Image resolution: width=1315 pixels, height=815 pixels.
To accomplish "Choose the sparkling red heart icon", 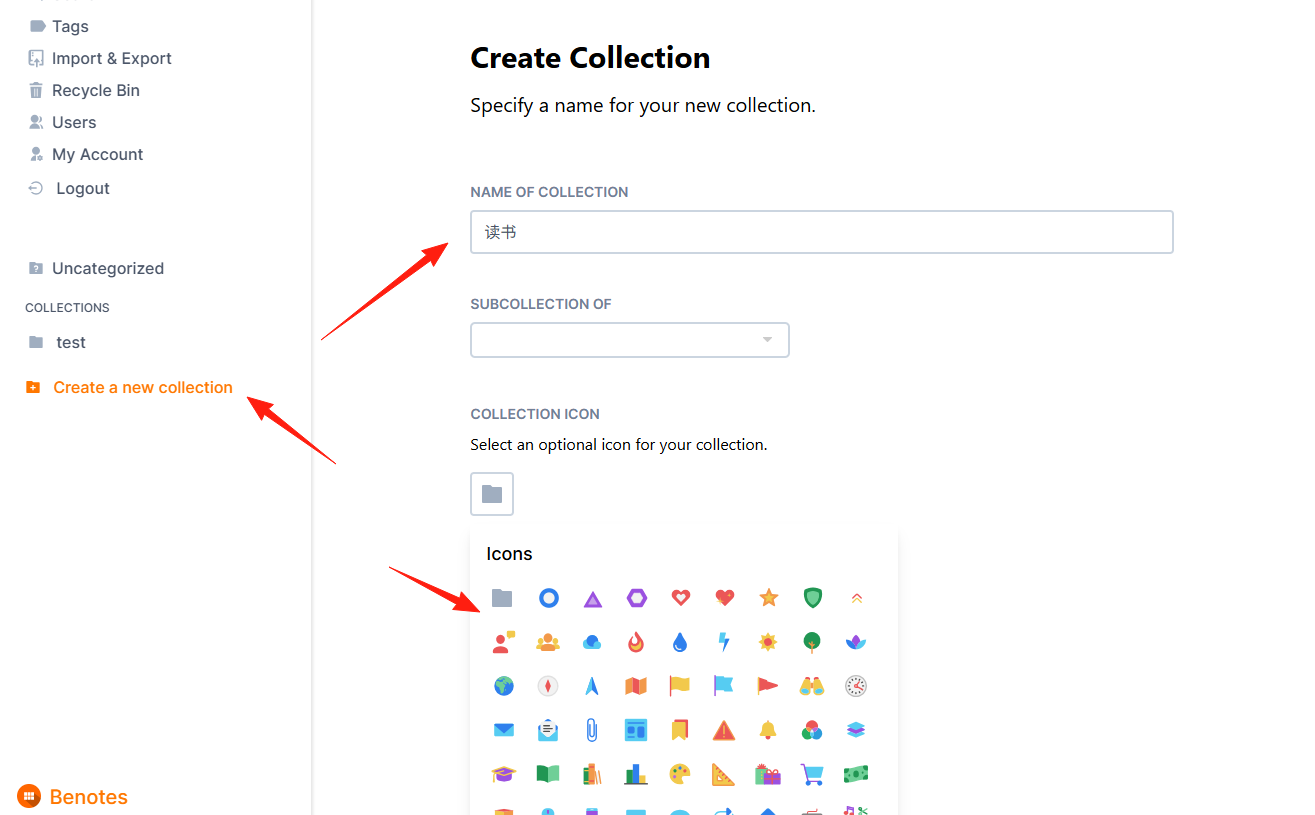I will (x=725, y=598).
